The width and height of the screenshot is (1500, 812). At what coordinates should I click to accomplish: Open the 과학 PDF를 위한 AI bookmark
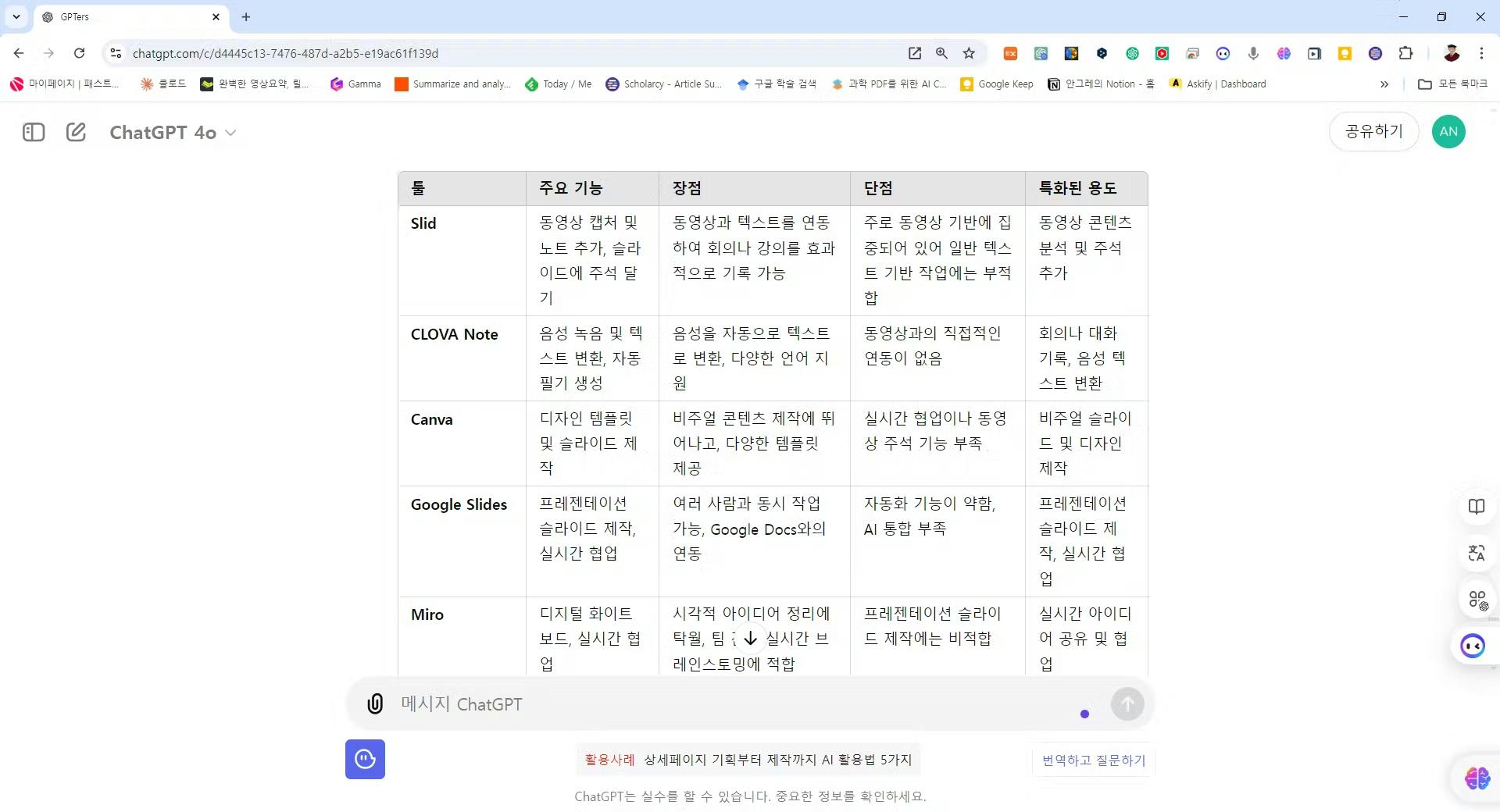[889, 84]
